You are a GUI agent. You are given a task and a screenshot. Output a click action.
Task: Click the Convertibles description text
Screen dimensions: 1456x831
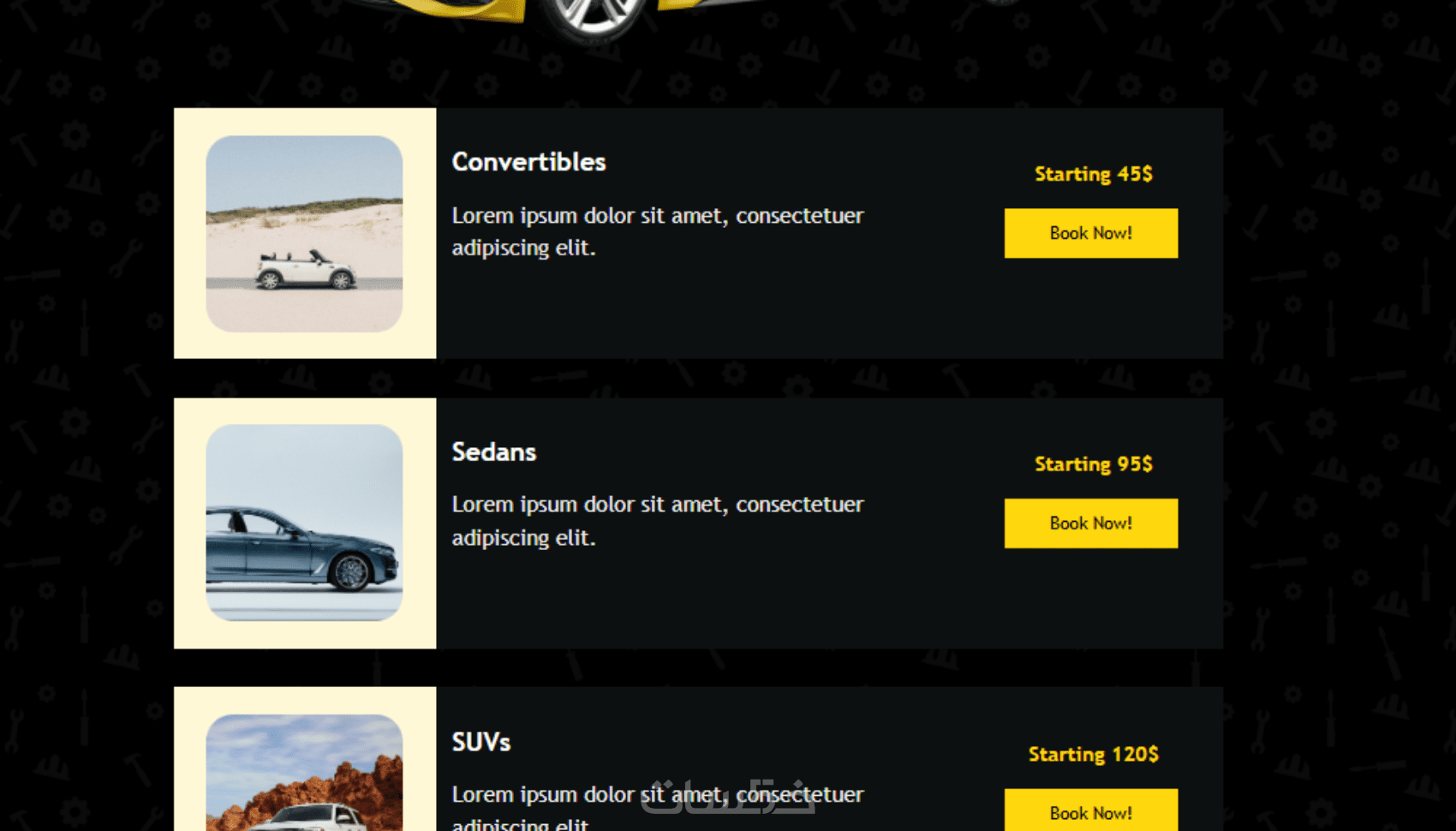658,231
